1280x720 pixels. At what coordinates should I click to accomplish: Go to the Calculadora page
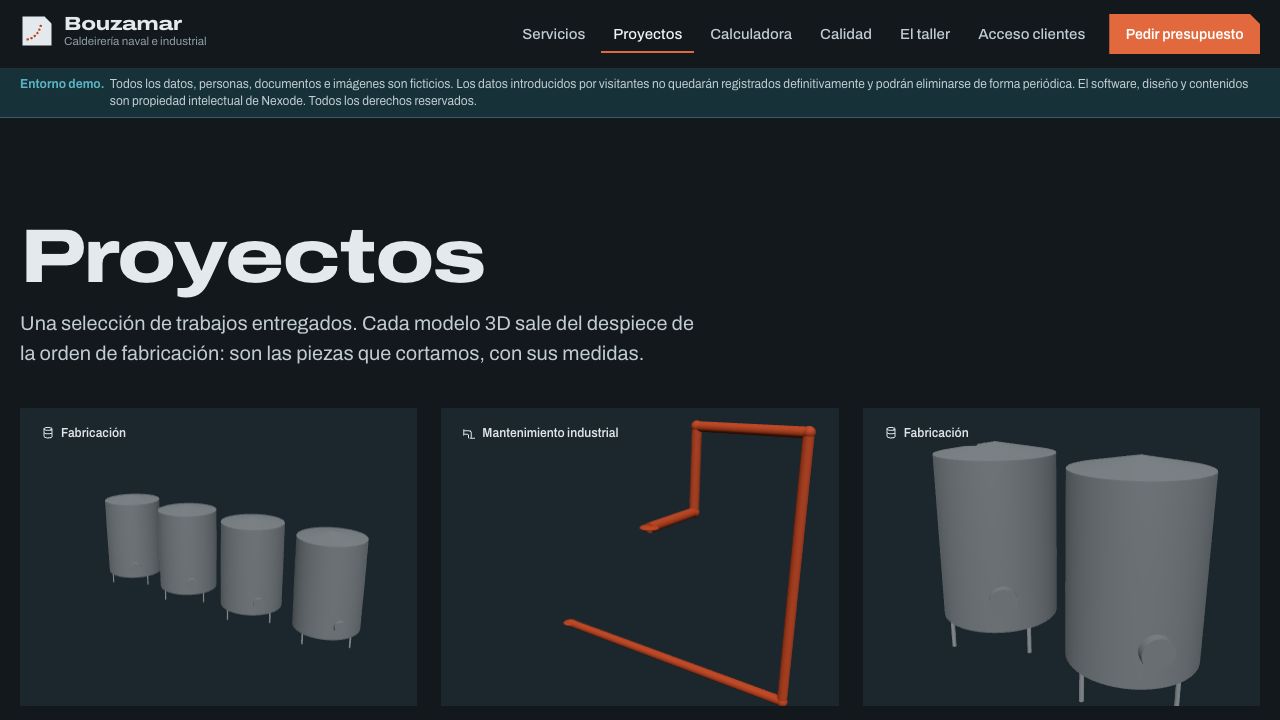coord(751,34)
